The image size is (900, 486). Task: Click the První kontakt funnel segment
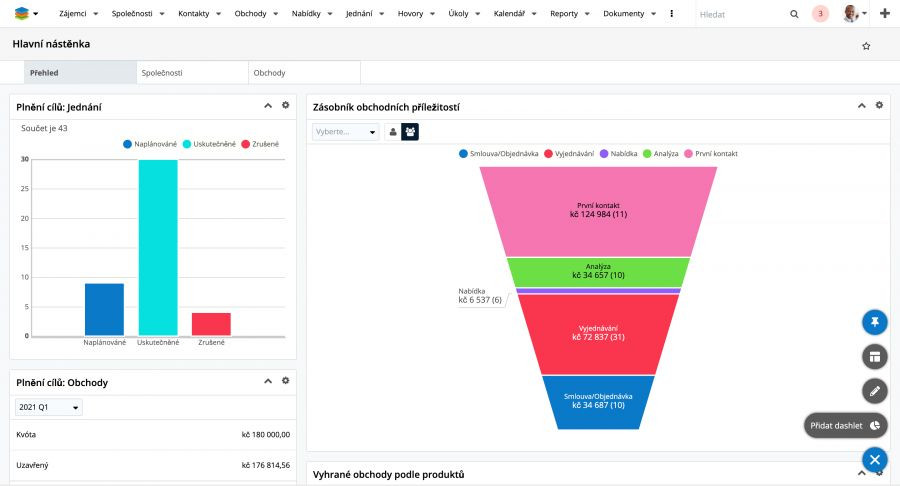598,211
